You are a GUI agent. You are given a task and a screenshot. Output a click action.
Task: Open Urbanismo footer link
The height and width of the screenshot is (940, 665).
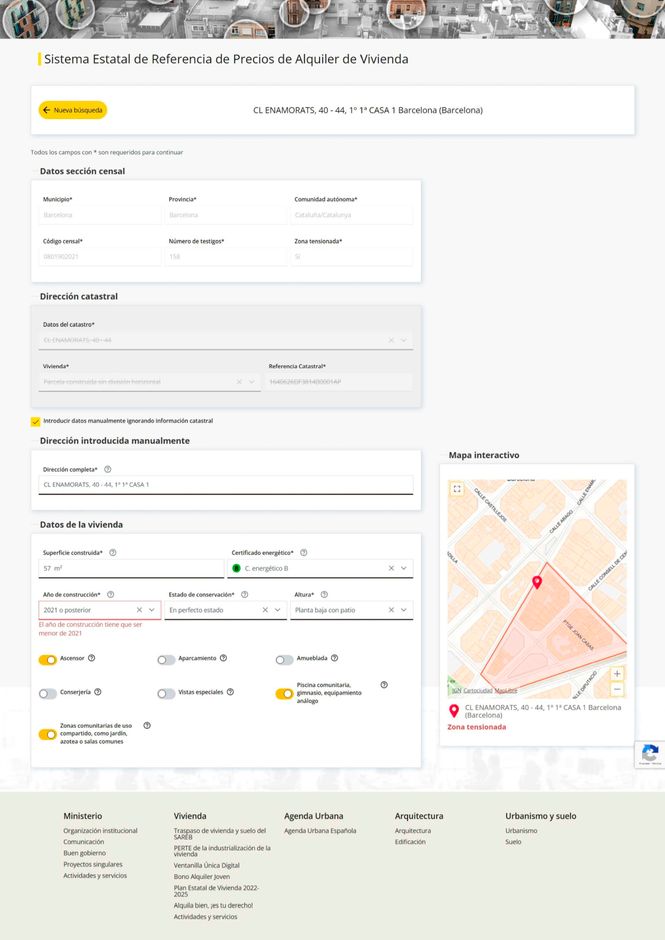coord(521,831)
